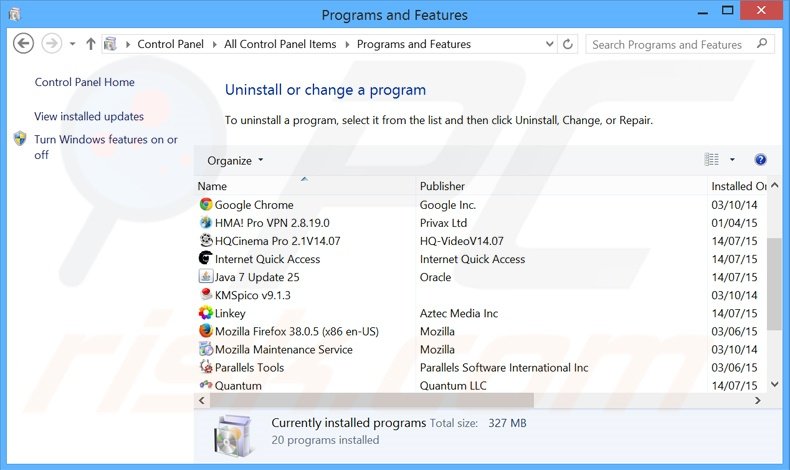
Task: Go up one level with Up arrow
Action: (91, 44)
